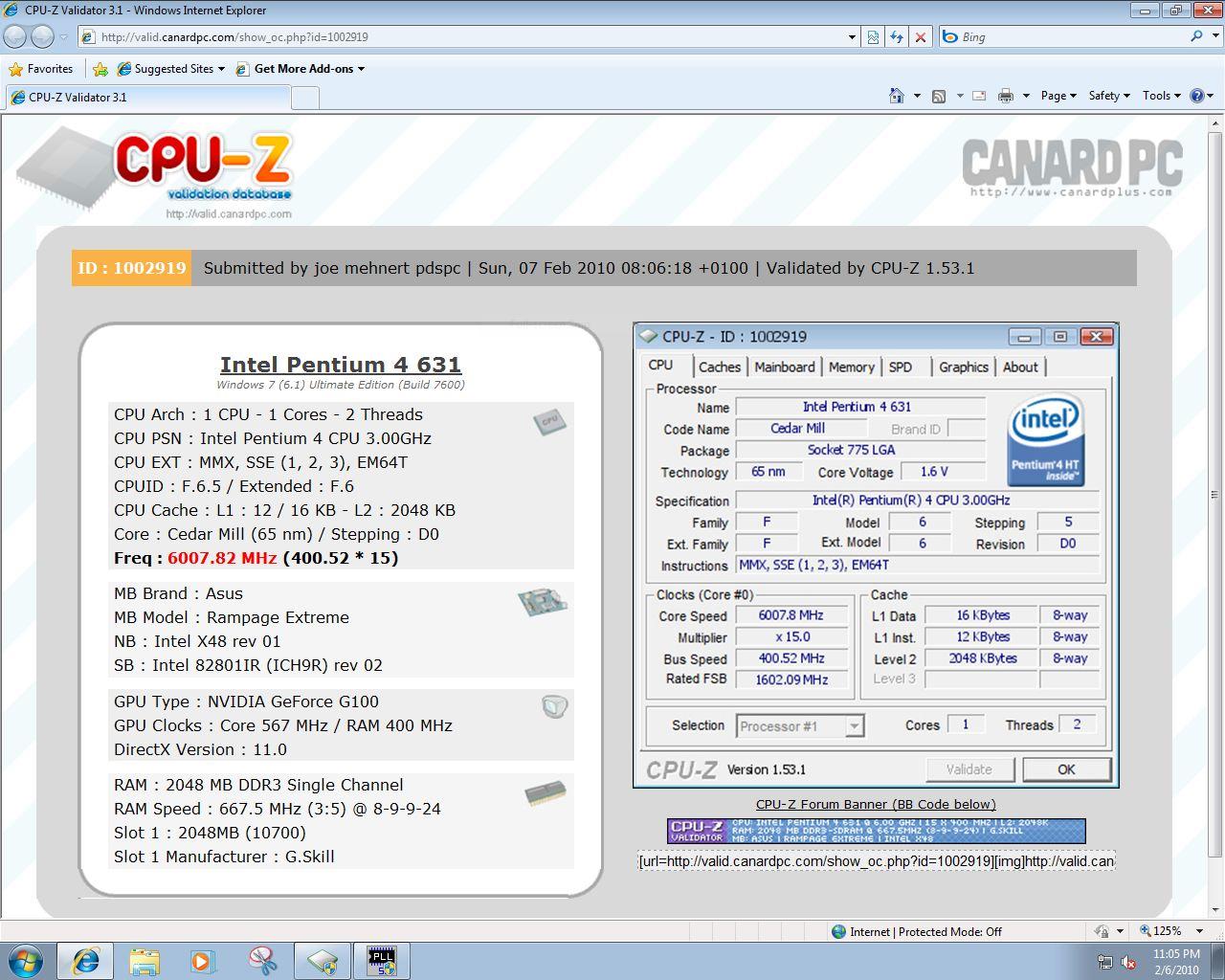The image size is (1225, 980).
Task: Click the Intel Pentium 4 631 heading link
Action: [x=341, y=365]
